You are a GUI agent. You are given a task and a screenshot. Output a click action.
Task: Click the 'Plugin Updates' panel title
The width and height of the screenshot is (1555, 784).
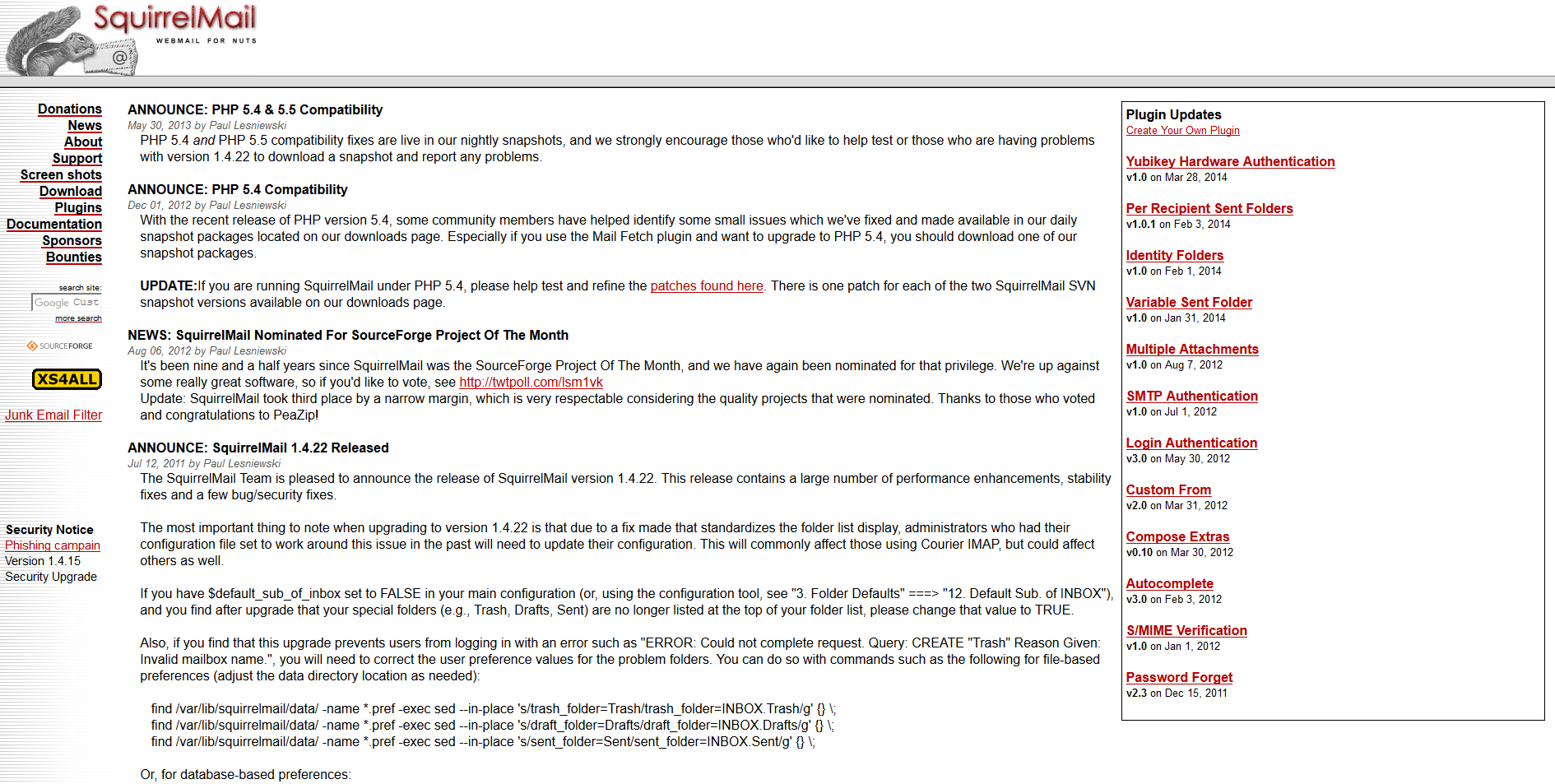pyautogui.click(x=1173, y=115)
